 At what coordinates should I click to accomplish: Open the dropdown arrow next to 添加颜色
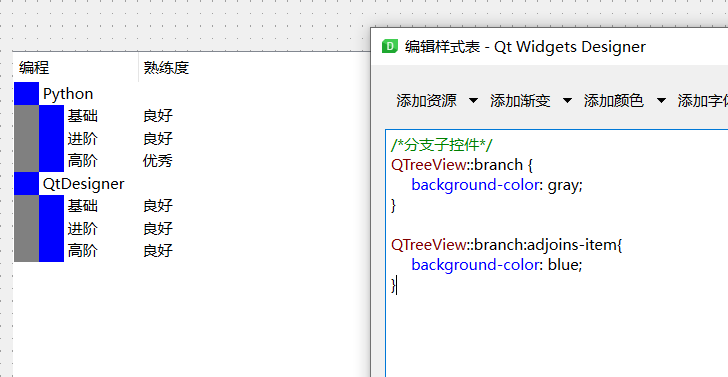[661, 100]
